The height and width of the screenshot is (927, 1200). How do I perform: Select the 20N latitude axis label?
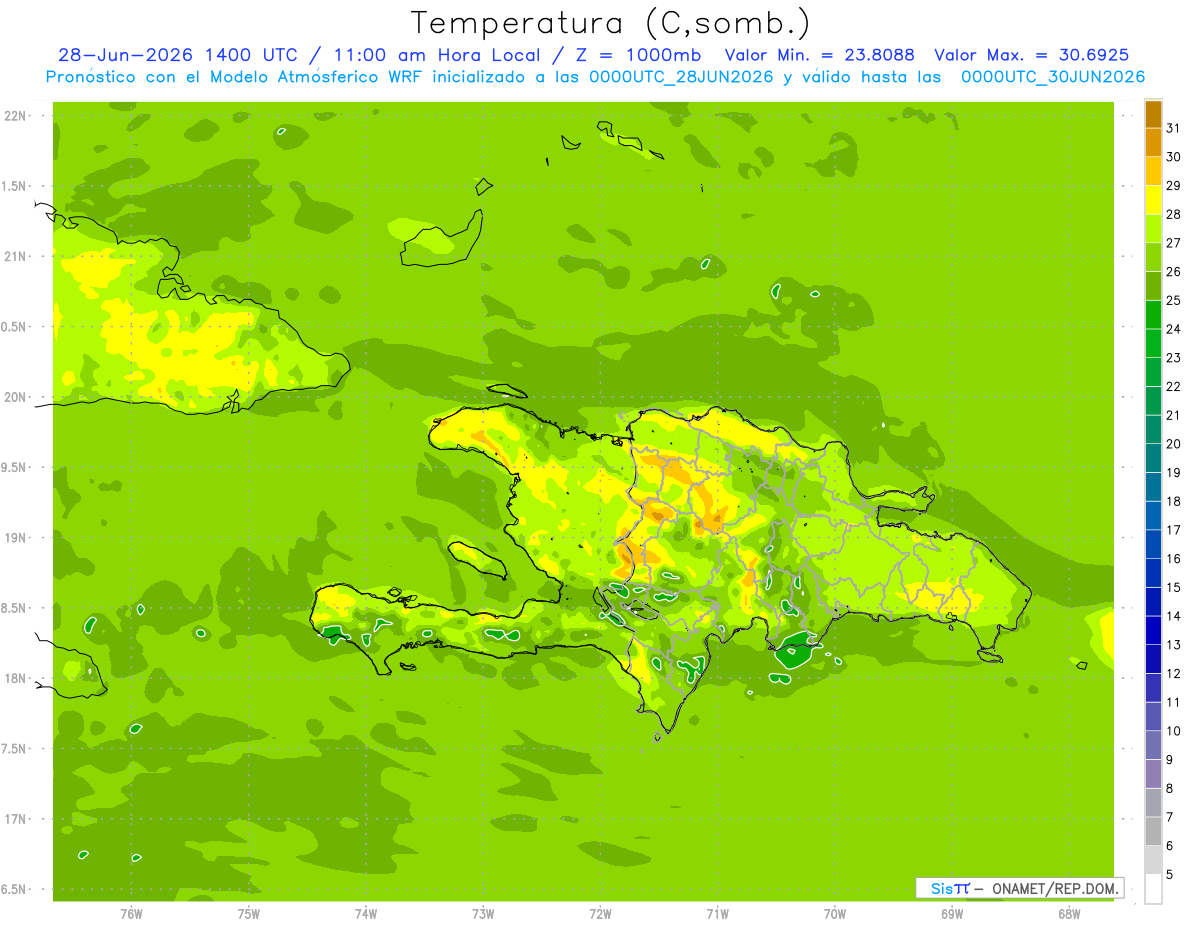(x=17, y=397)
